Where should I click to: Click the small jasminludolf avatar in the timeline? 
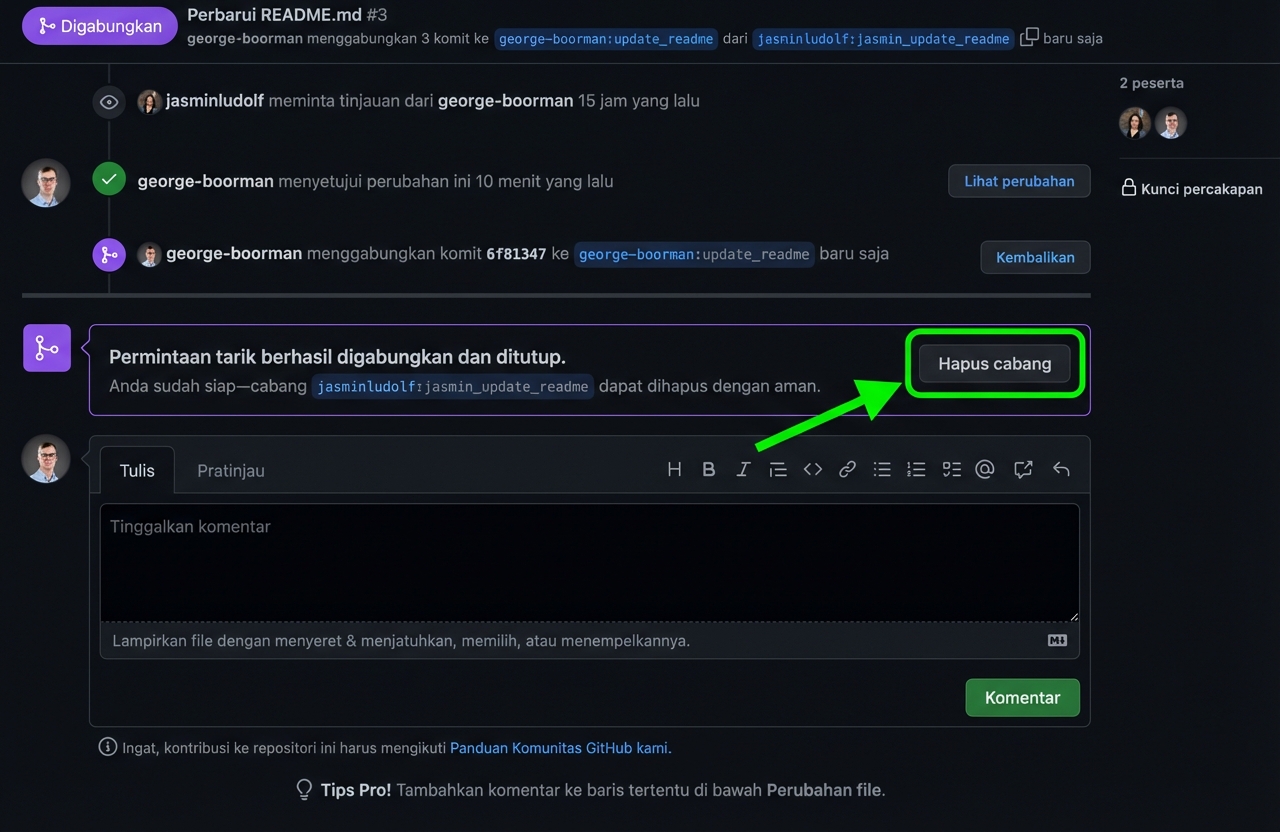pos(149,101)
